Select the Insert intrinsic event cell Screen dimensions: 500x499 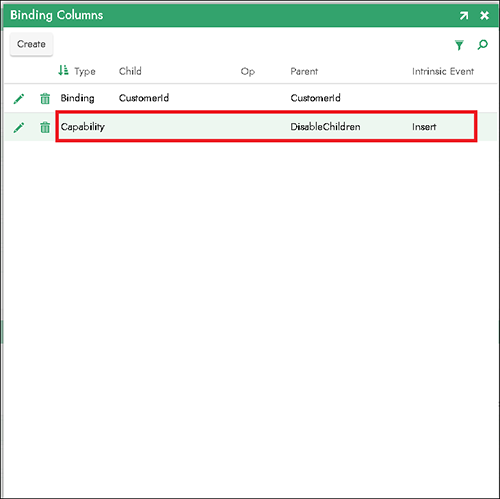[424, 127]
